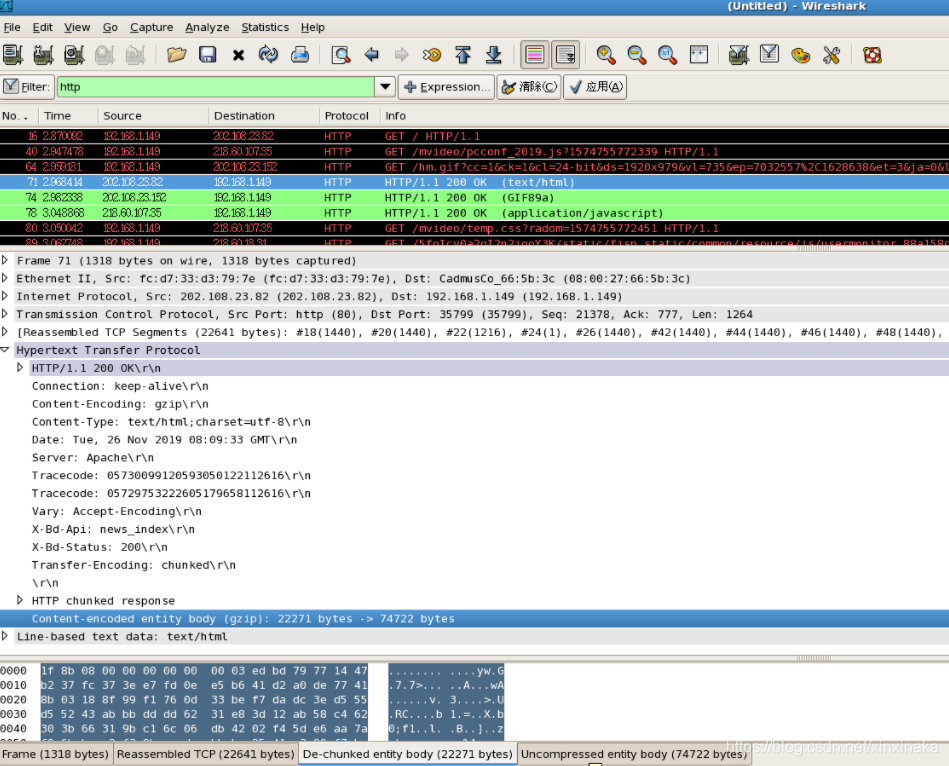Click the 清除(C) clear filter button
Viewport: 949px width, 766px height.
click(529, 87)
